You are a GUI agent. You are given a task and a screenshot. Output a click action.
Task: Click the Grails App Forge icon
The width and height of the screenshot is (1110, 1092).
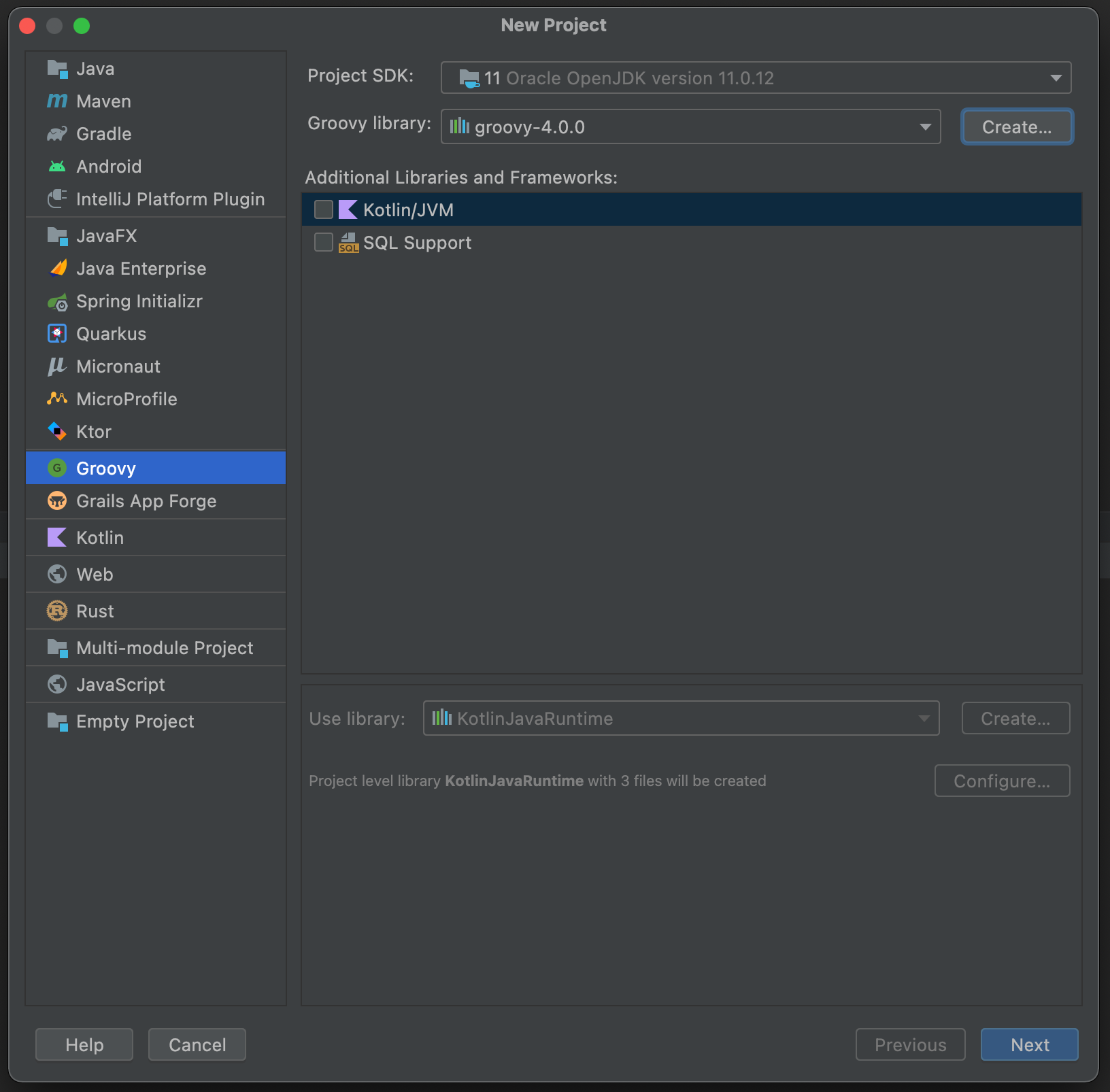57,501
